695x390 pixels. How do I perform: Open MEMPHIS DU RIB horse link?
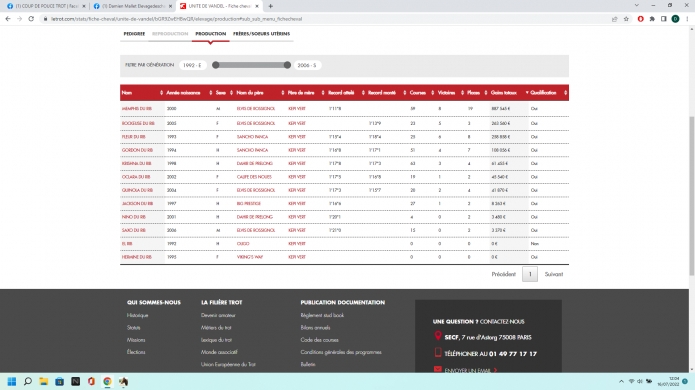pos(137,109)
